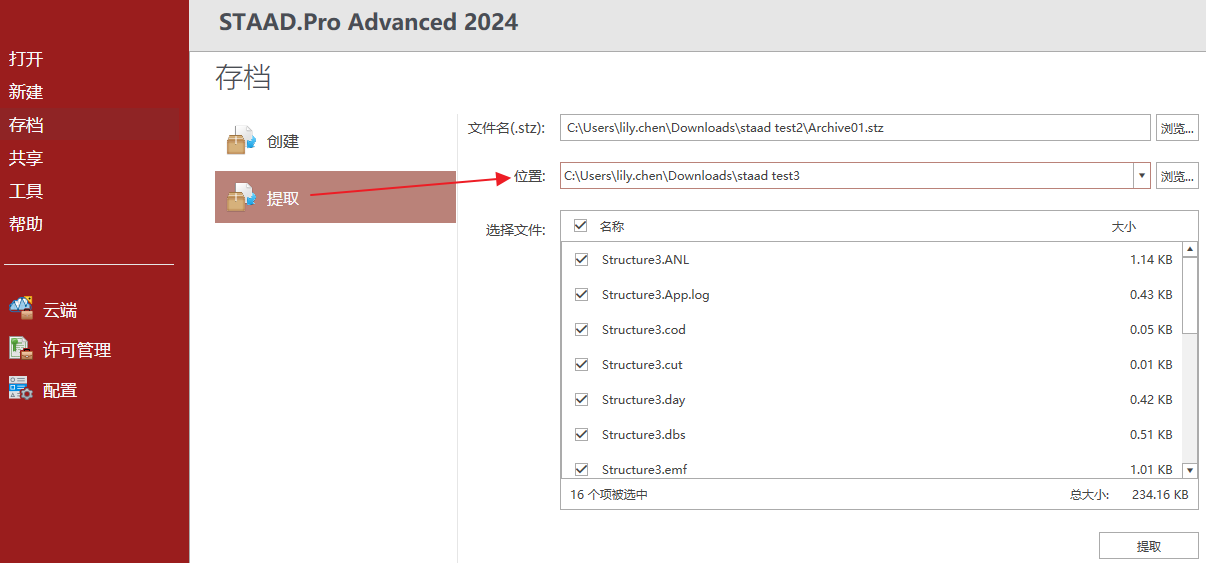This screenshot has width=1206, height=563.
Task: Click the 提取 button at bottom right
Action: (1148, 546)
